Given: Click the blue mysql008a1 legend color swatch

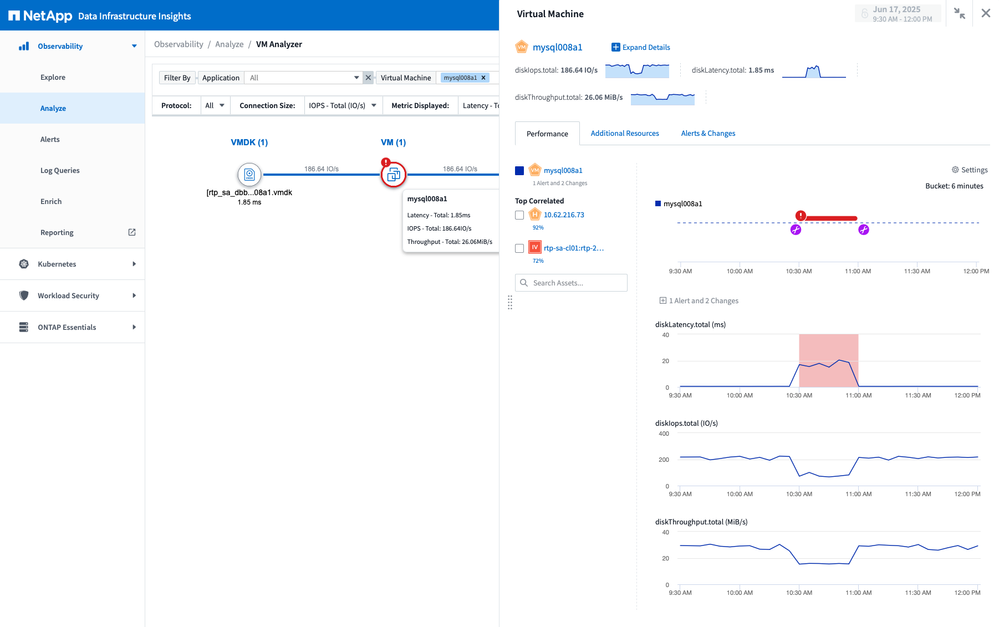Looking at the screenshot, I should [x=519, y=171].
